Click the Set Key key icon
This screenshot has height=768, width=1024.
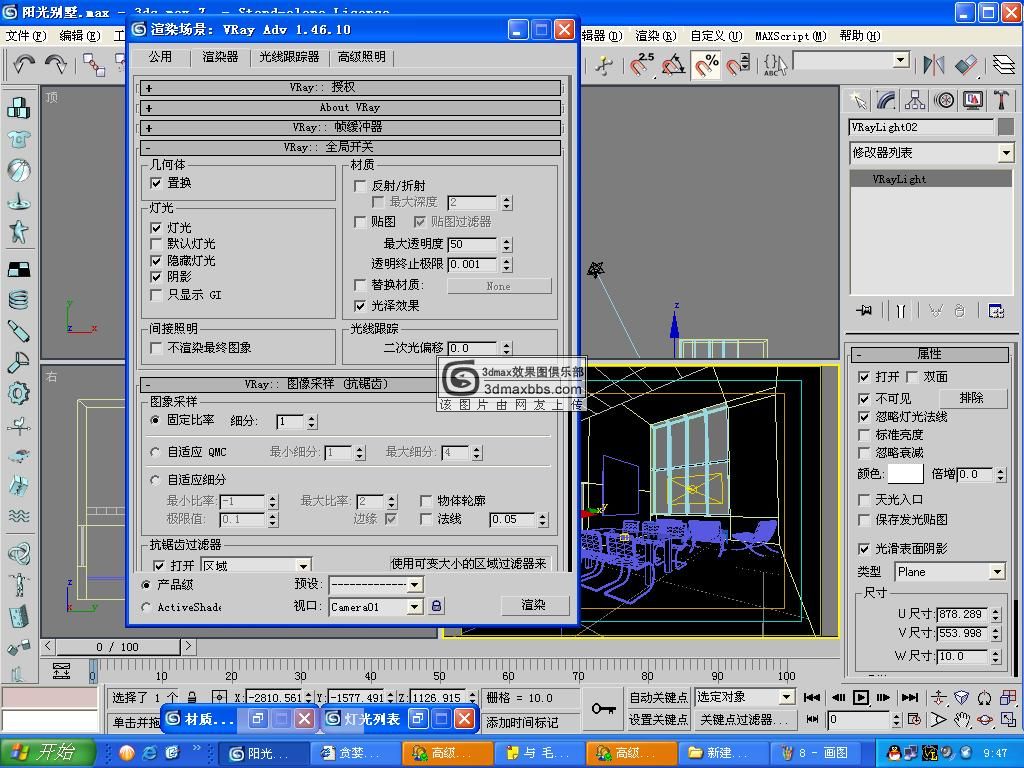pyautogui.click(x=603, y=709)
